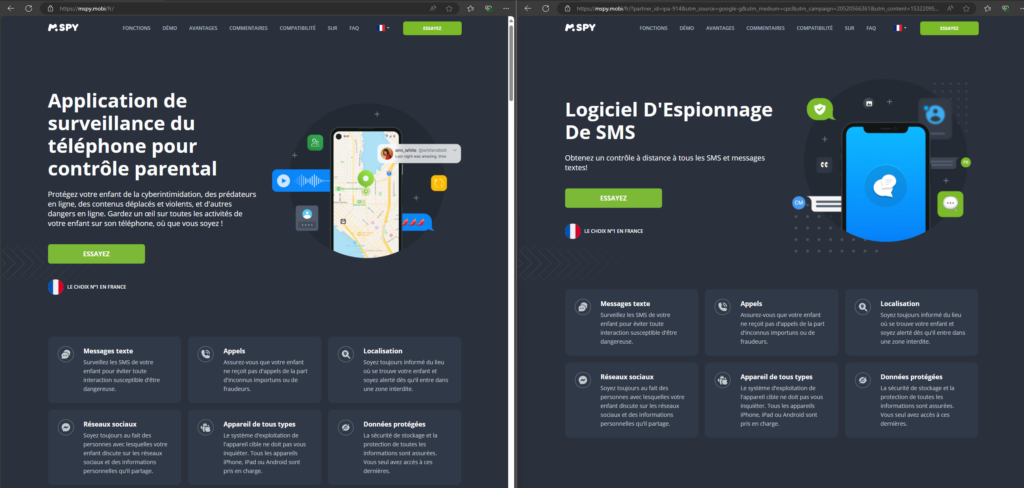Click the phone map illustration in left window

[x=366, y=193]
